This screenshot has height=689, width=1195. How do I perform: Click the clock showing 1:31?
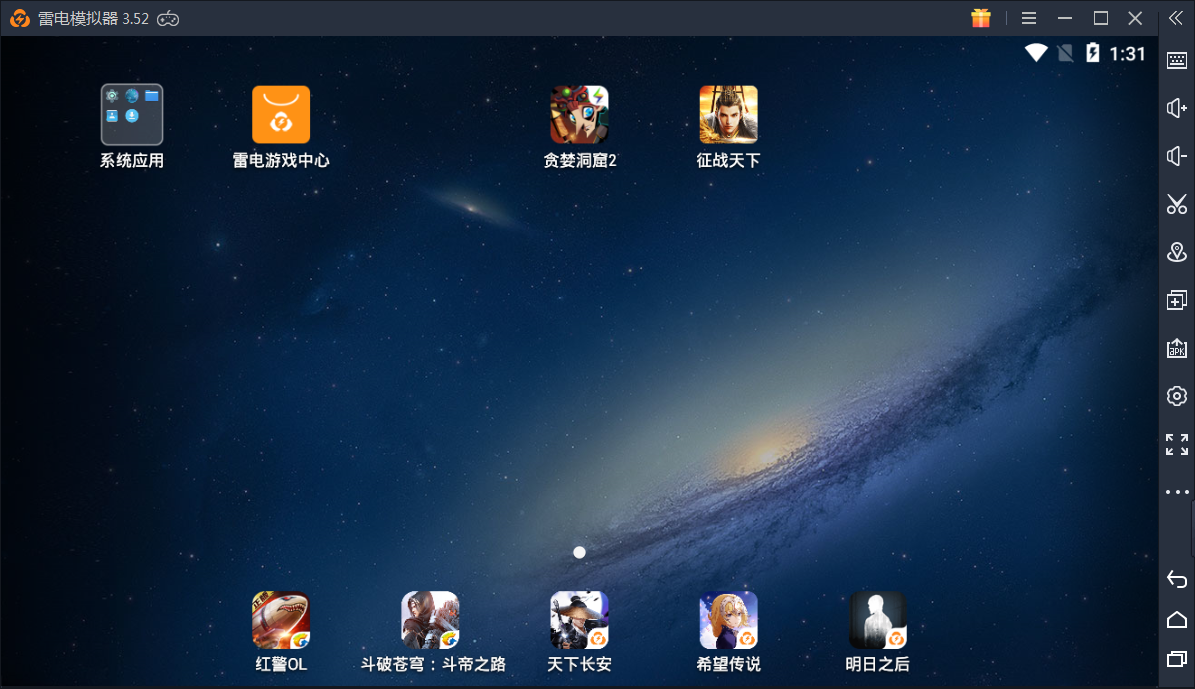[x=1127, y=53]
